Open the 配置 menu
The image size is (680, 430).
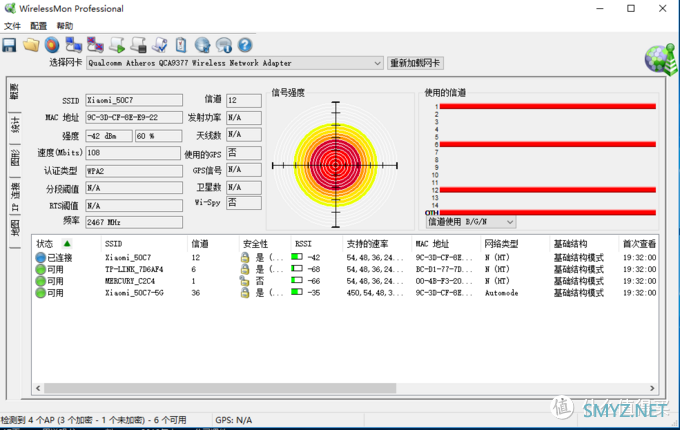click(39, 26)
